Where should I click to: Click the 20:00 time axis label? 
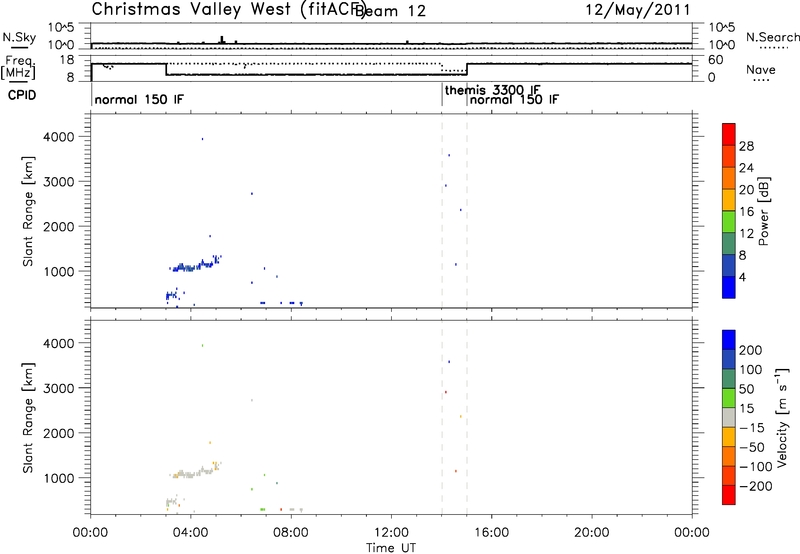[x=591, y=533]
